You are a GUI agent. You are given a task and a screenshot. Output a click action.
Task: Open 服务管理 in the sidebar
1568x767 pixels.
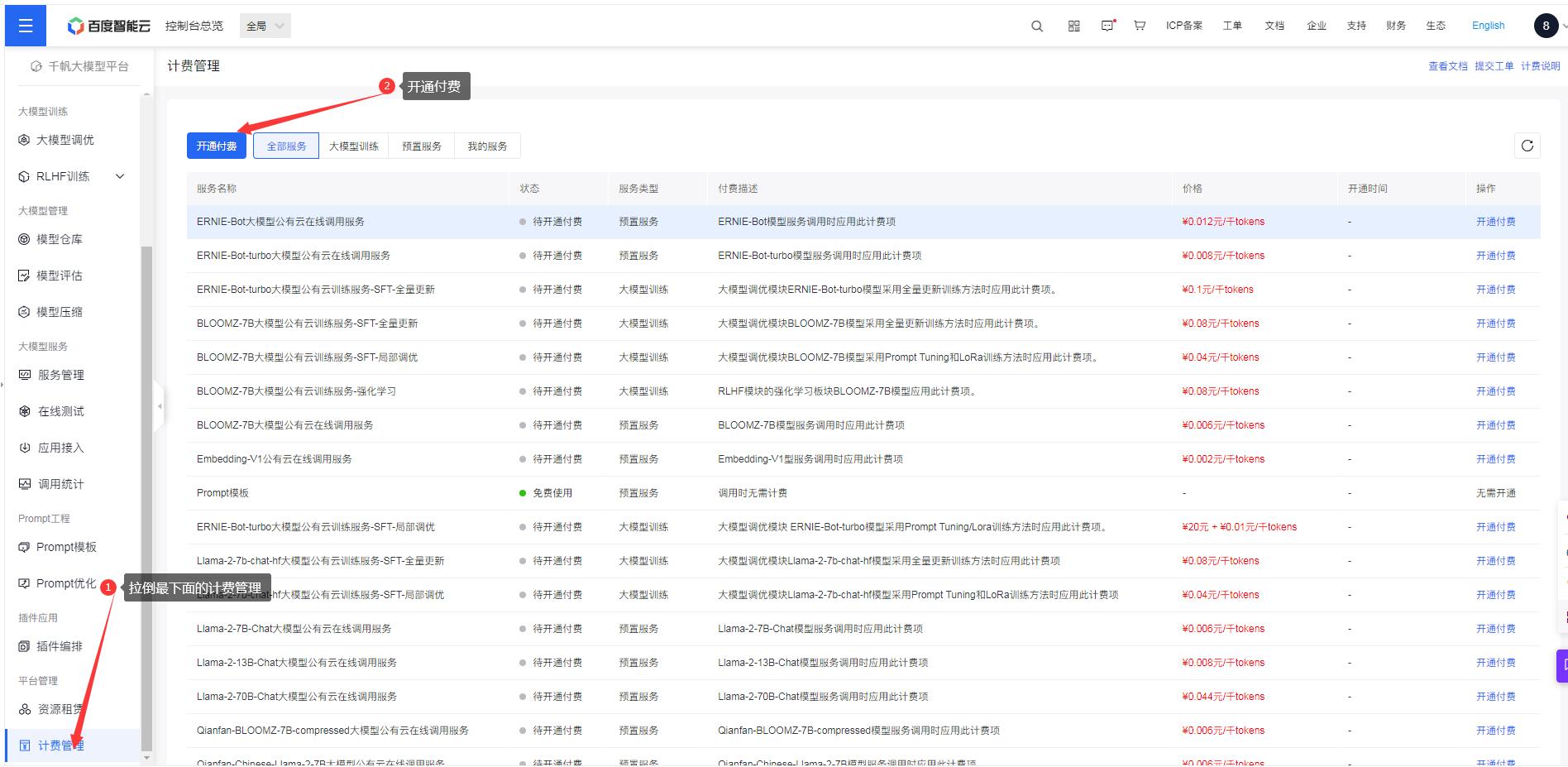coord(60,375)
